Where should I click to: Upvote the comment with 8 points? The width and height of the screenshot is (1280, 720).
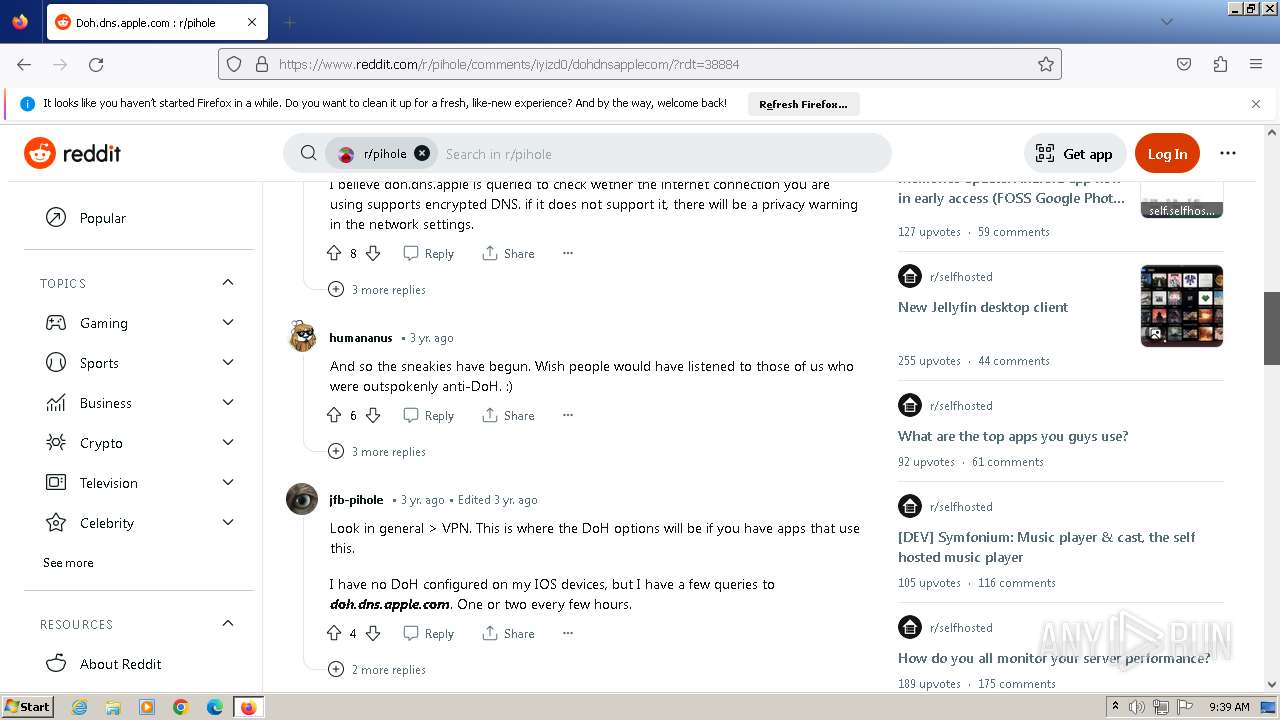pos(334,254)
